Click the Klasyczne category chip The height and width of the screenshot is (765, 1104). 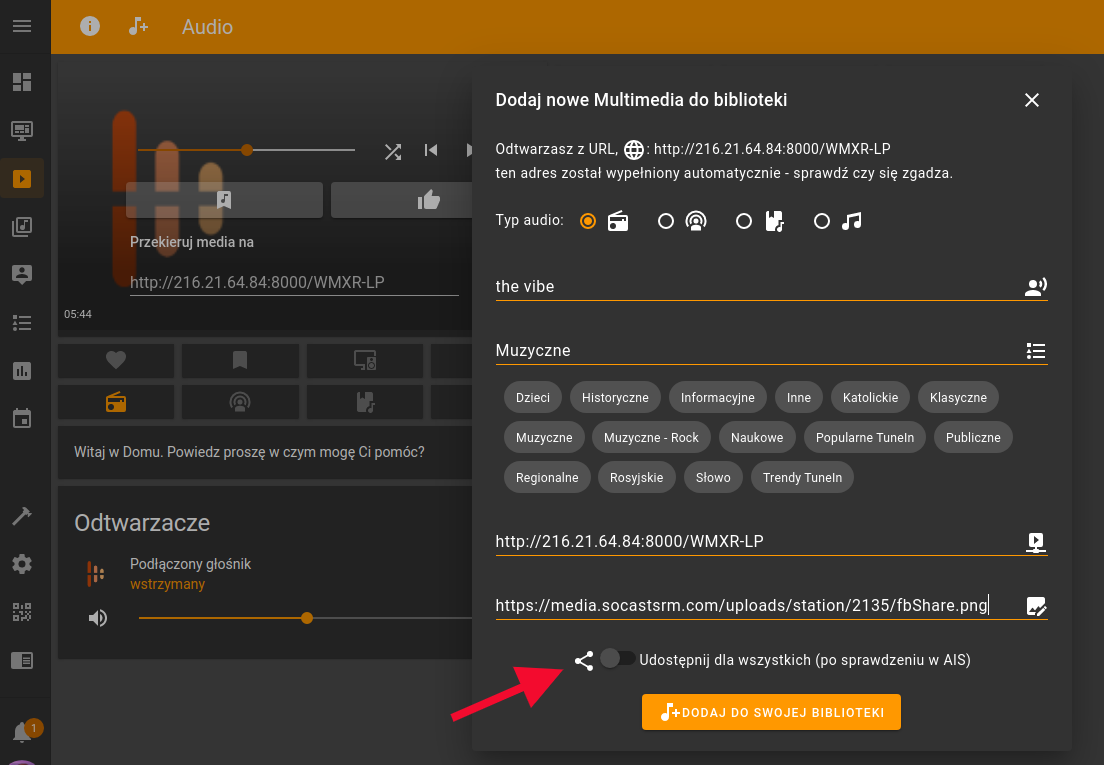pos(958,398)
